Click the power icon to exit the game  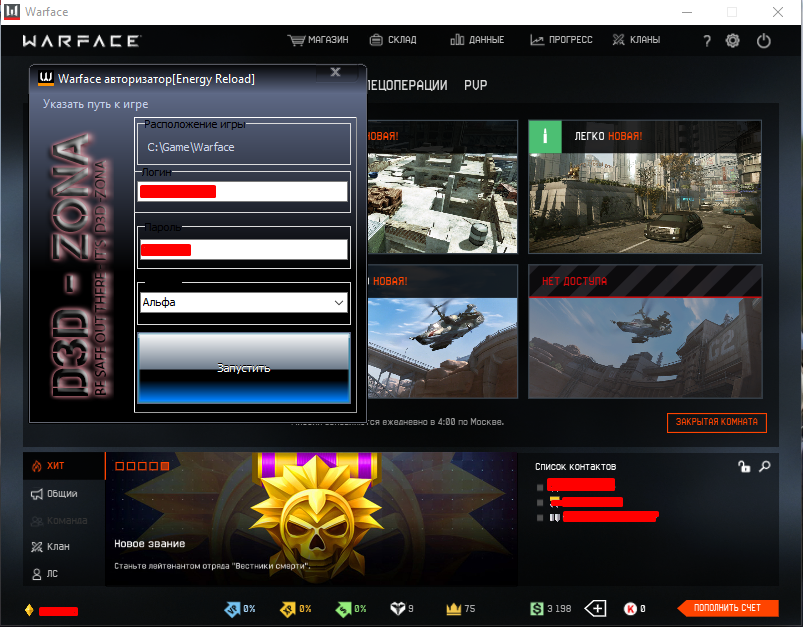point(764,40)
